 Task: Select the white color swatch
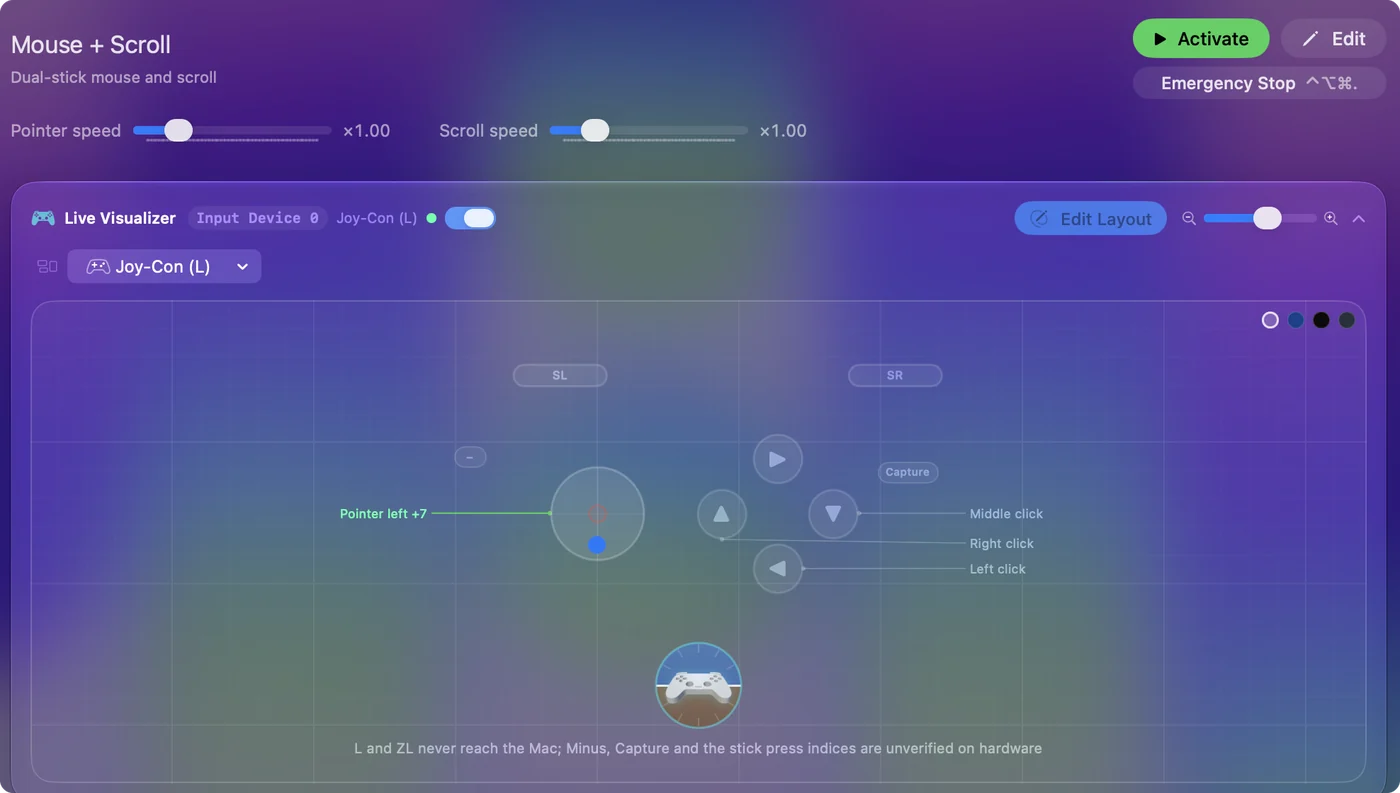1270,320
